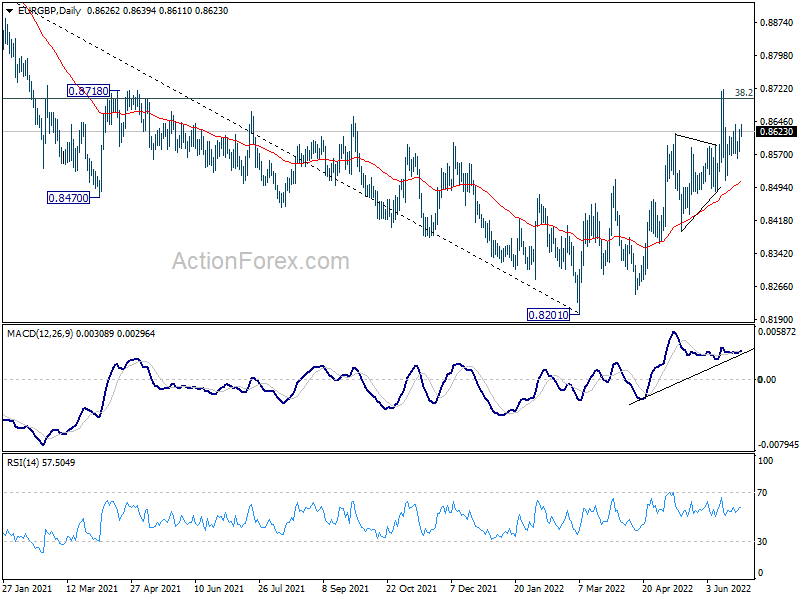This screenshot has height=600, width=800.
Task: Click the 20 Apr 2022 date label
Action: [667, 589]
